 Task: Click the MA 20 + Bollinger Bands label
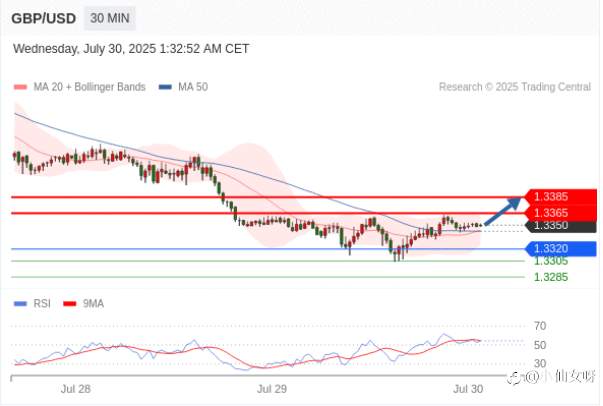[x=89, y=87]
